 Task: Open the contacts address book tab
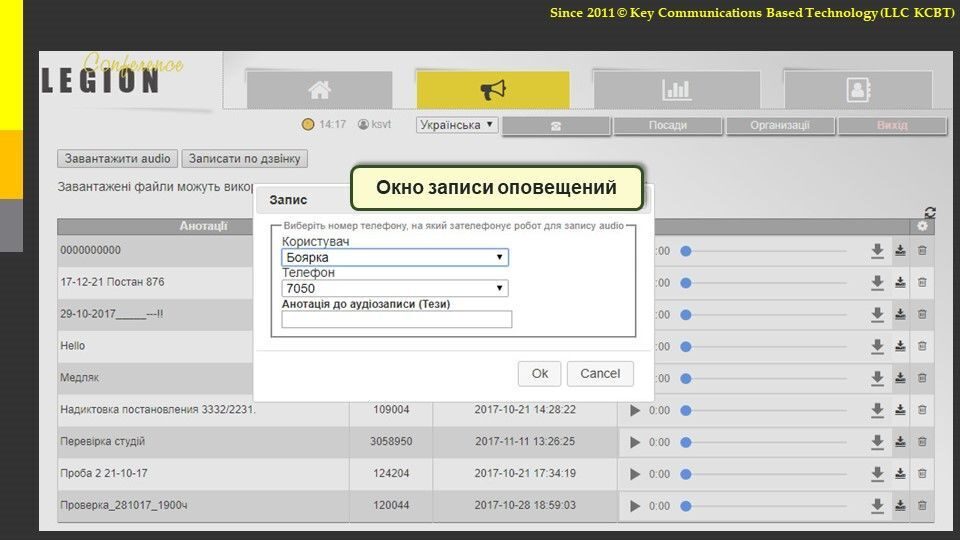(x=857, y=90)
